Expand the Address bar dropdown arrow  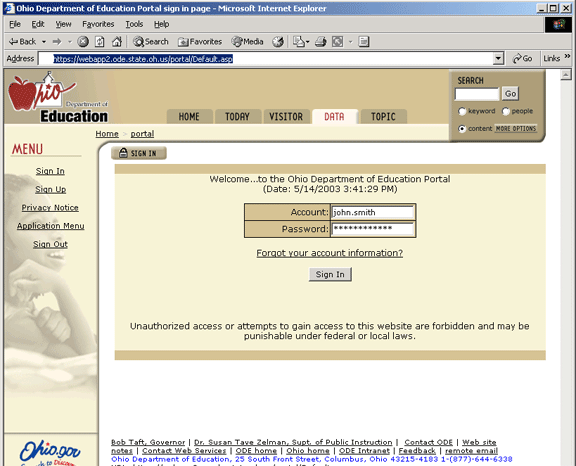498,58
